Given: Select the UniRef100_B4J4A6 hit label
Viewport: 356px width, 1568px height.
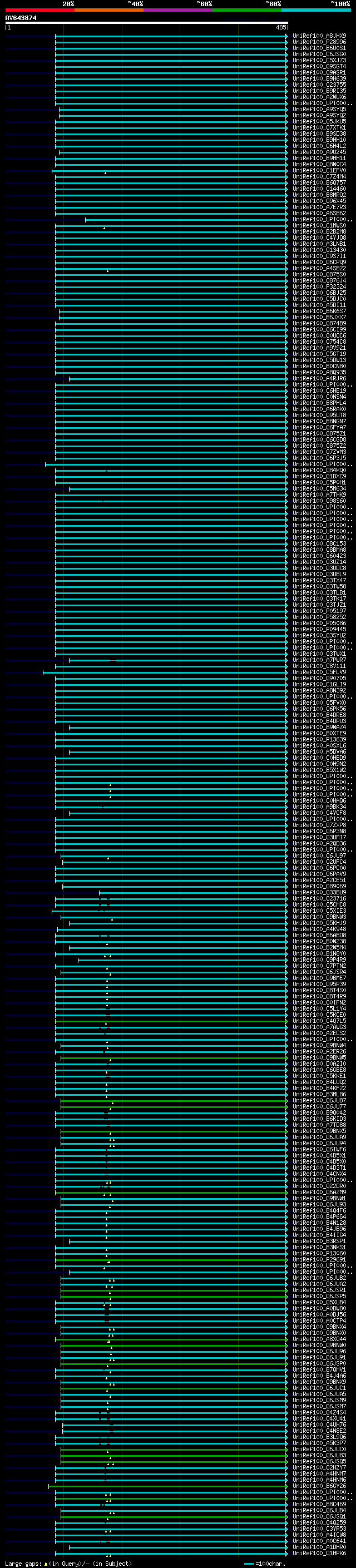Looking at the screenshot, I should (319, 1376).
